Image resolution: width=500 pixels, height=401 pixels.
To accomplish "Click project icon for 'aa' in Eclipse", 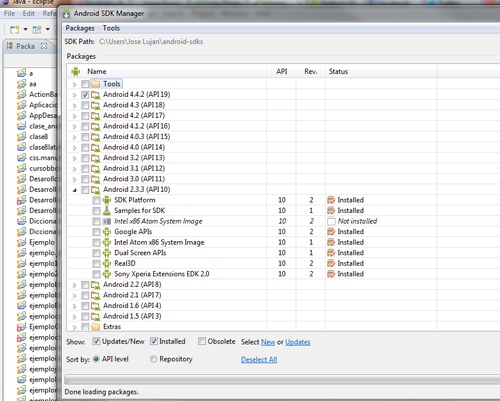I will click(x=22, y=84).
